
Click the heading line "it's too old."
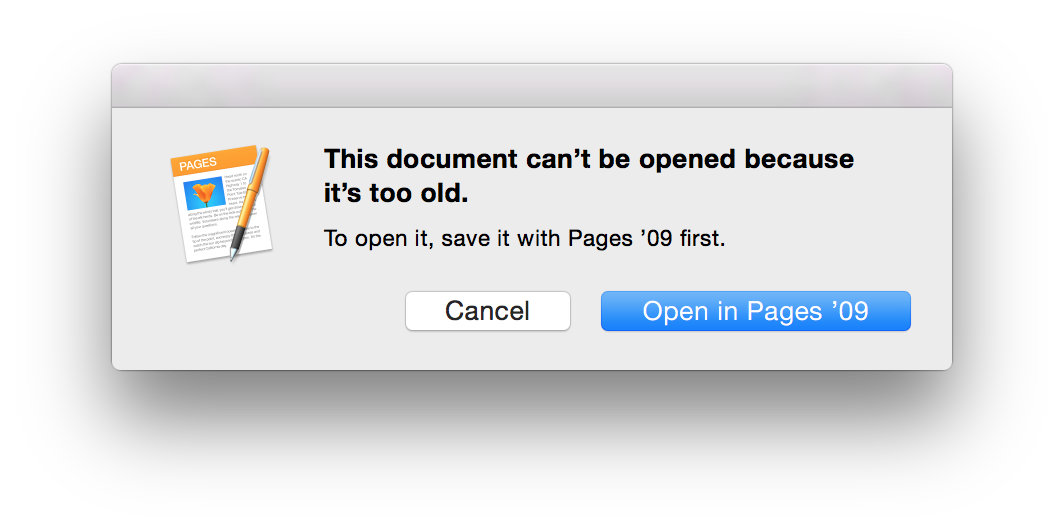tap(396, 194)
